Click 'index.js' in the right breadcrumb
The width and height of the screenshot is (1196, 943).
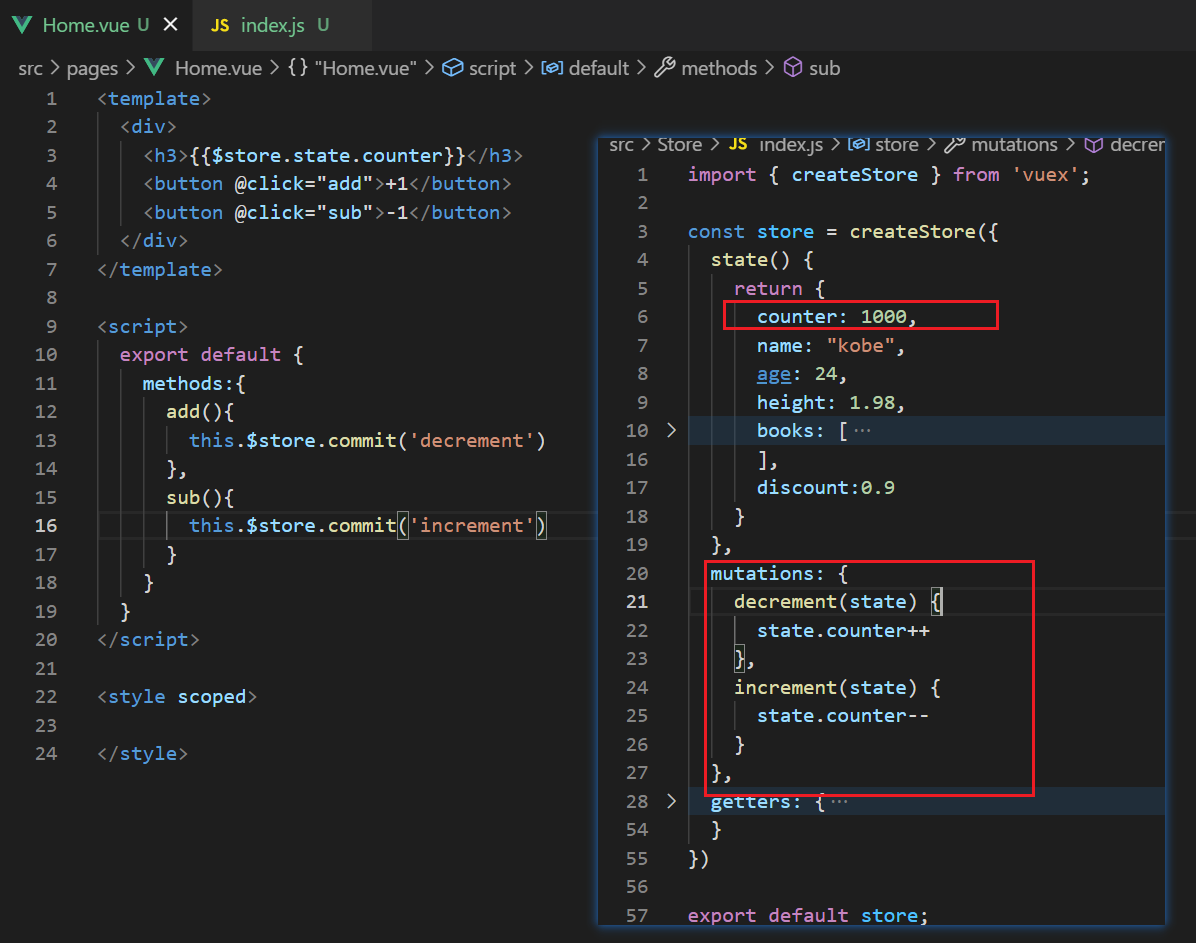click(x=790, y=145)
